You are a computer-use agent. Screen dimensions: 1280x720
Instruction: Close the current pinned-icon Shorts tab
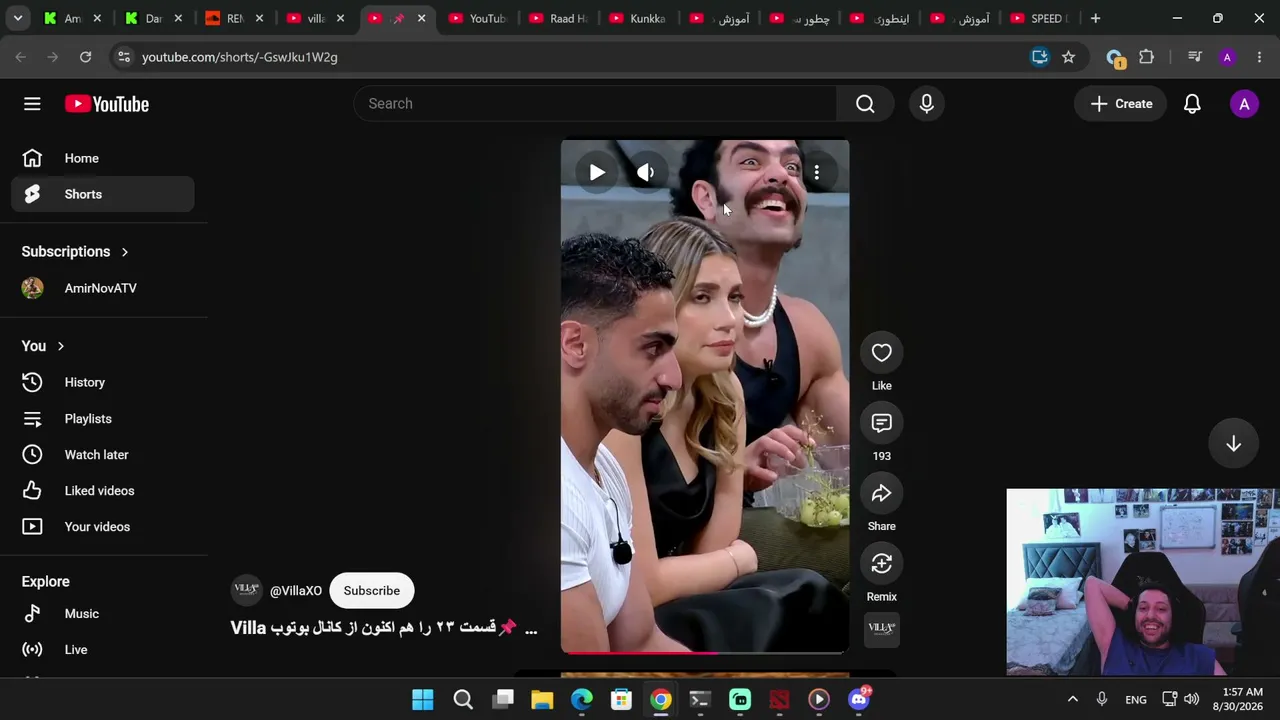[421, 18]
